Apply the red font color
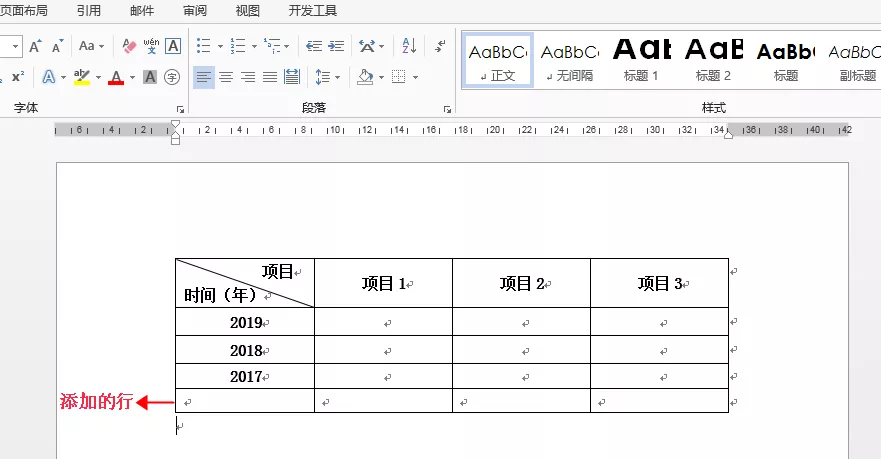Viewport: 881px width, 459px height. (116, 77)
